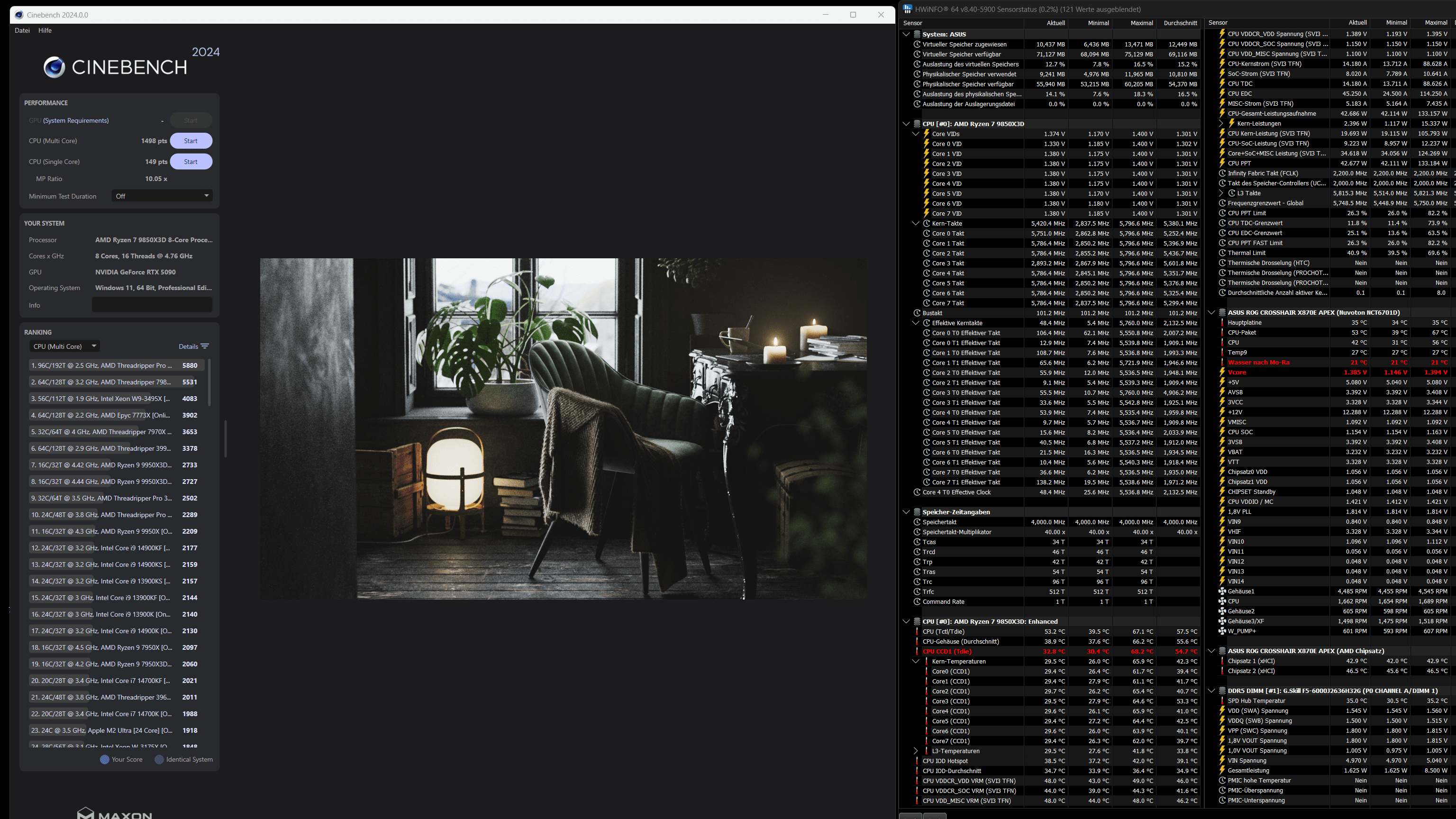
Task: Open the CPU (Multi Core) ranking dropdown
Action: click(64, 346)
